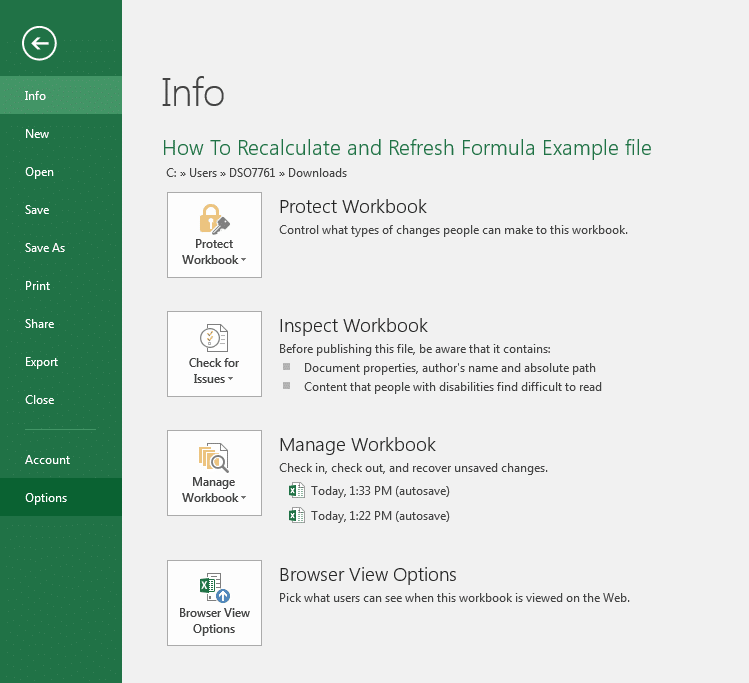Viewport: 749px width, 683px height.
Task: Click the Manage Workbook magnifier icon
Action: coord(214,458)
